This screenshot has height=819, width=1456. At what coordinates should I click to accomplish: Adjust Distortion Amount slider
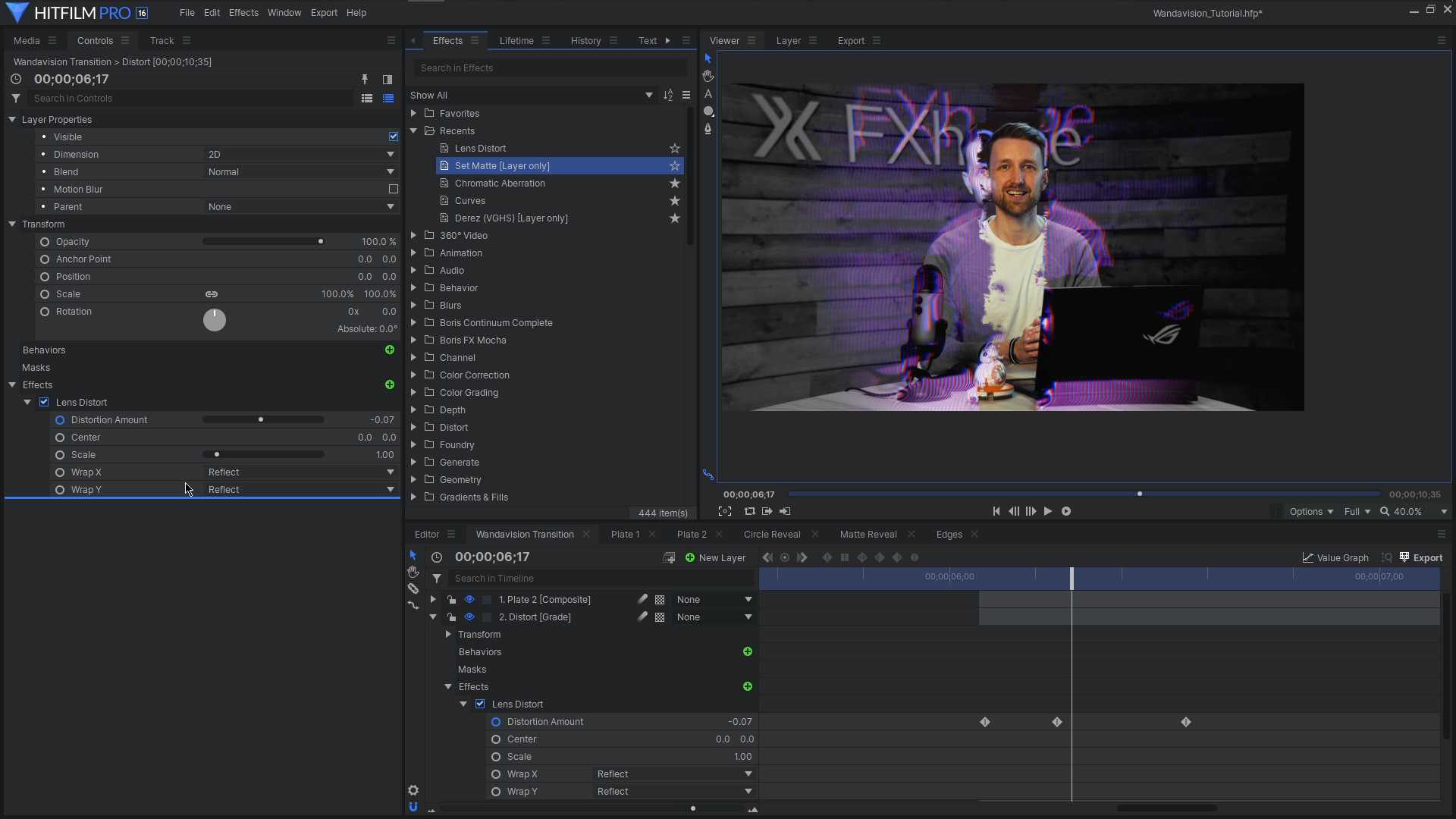262,420
